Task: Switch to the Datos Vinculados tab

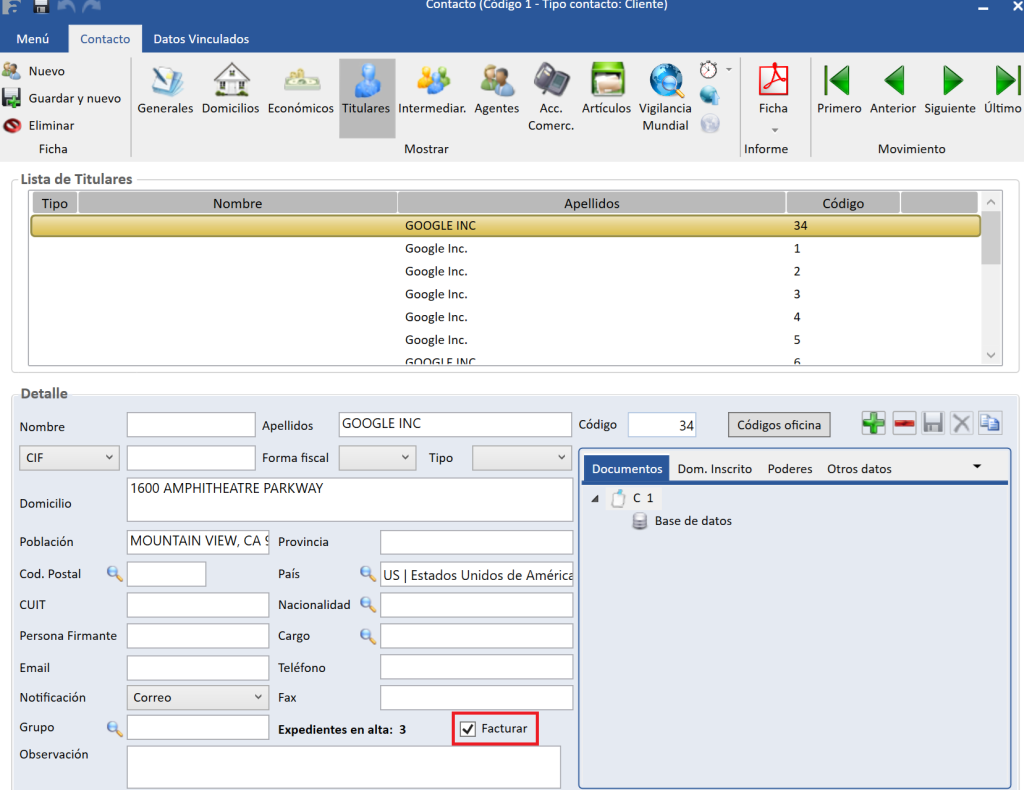Action: [201, 39]
